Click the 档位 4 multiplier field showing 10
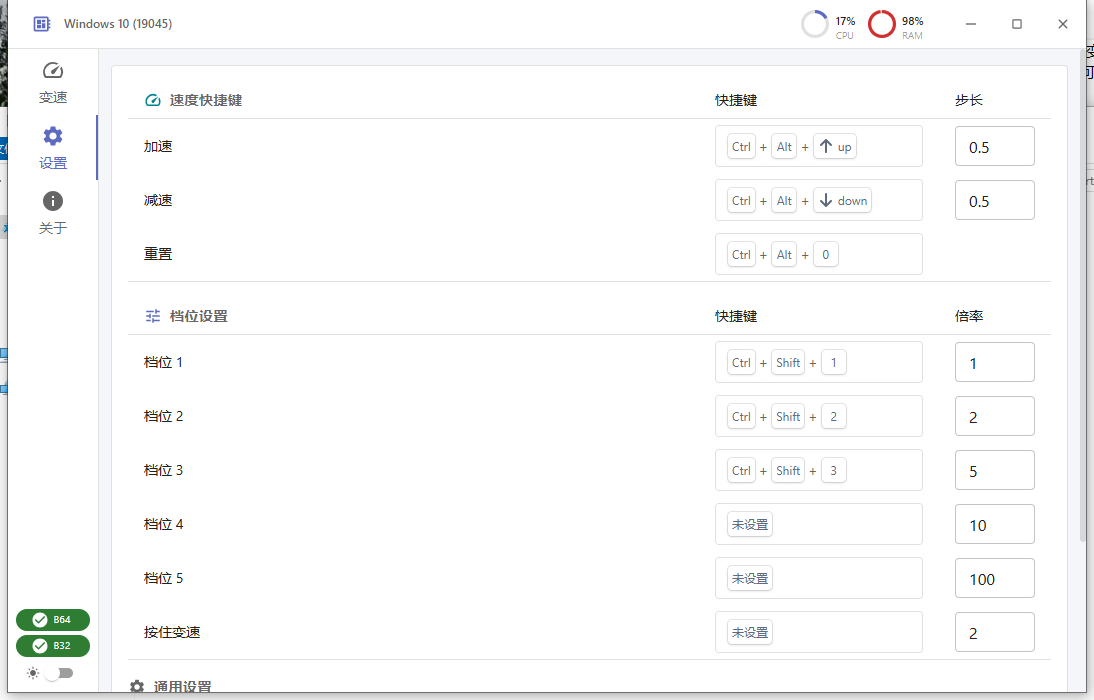The image size is (1094, 700). (994, 524)
